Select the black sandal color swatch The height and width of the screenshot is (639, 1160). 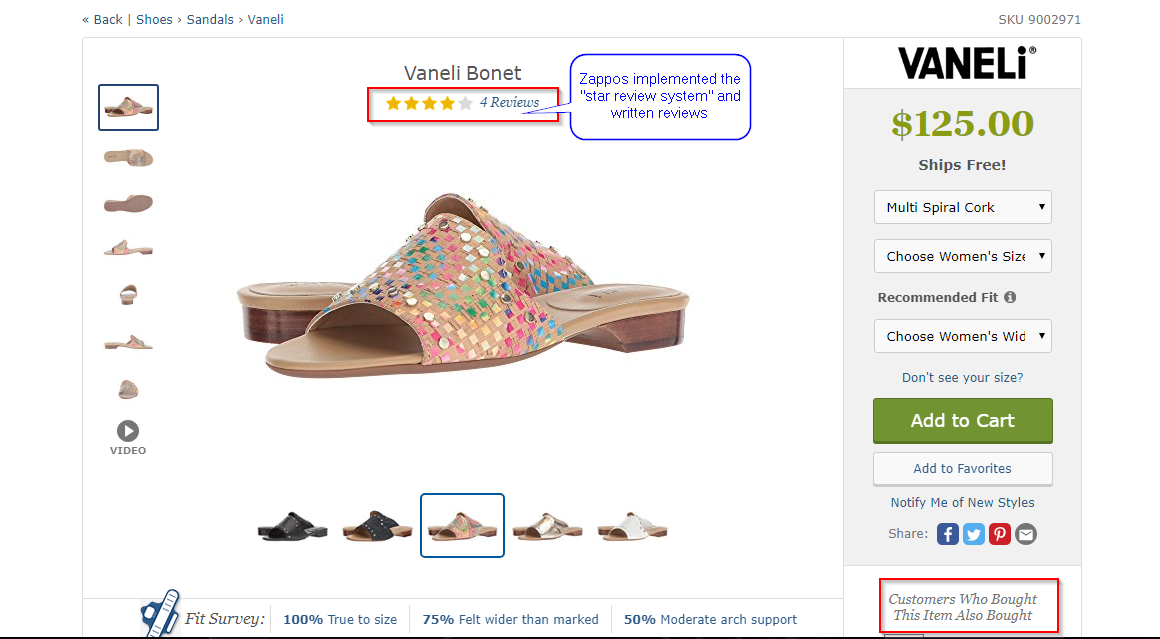click(292, 526)
